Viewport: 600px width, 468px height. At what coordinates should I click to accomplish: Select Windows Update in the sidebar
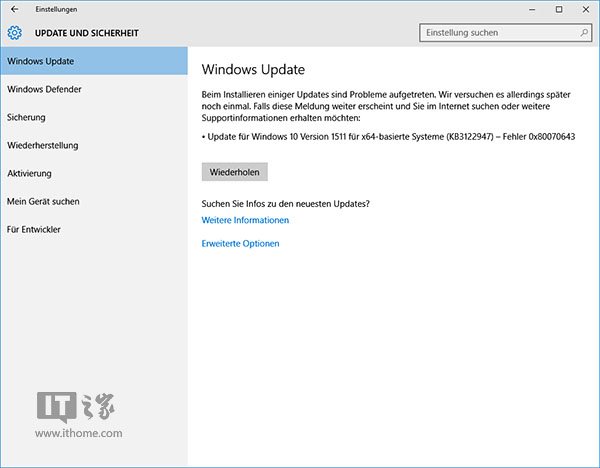pos(40,62)
